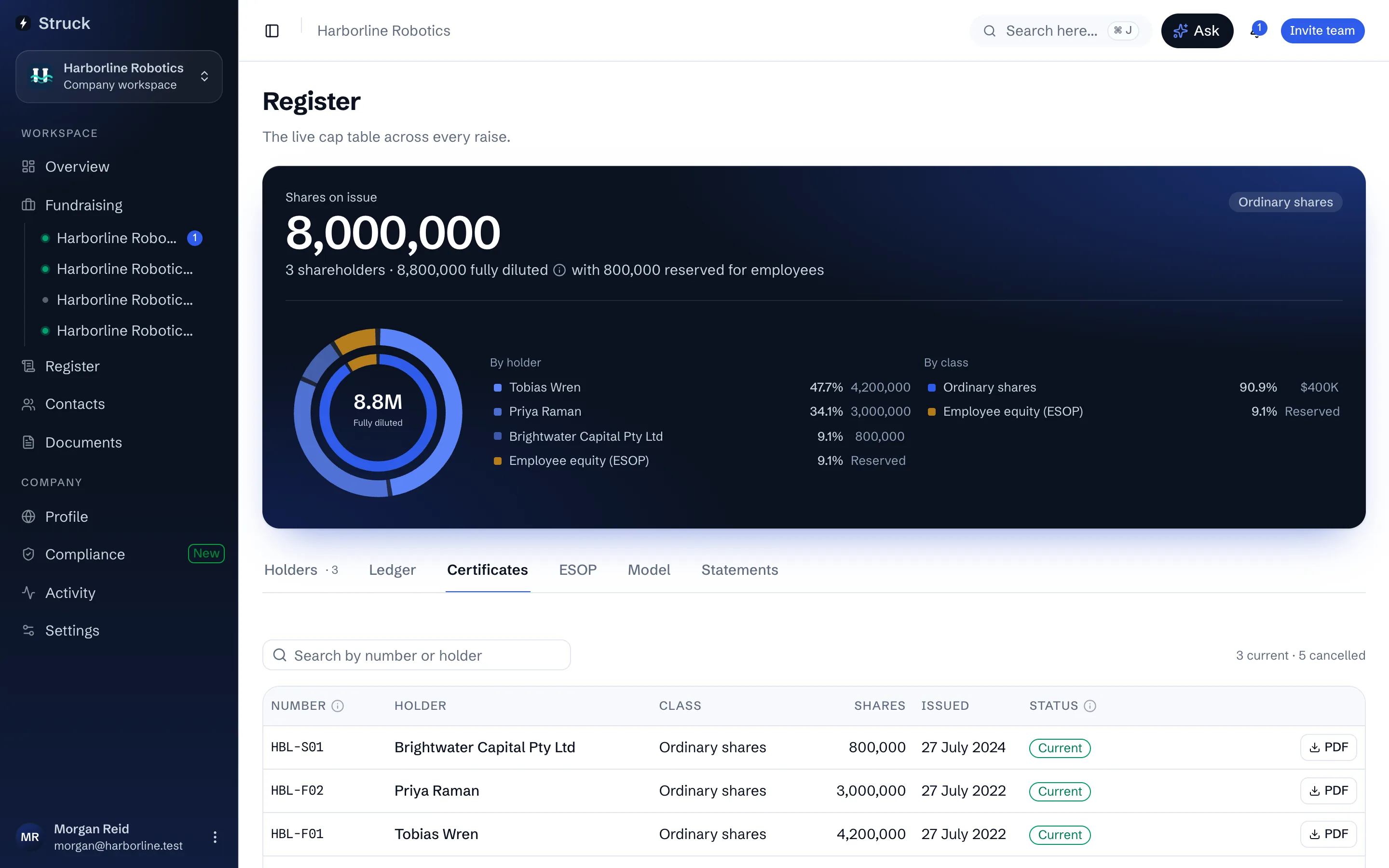Select the Certificates tab

tap(487, 570)
